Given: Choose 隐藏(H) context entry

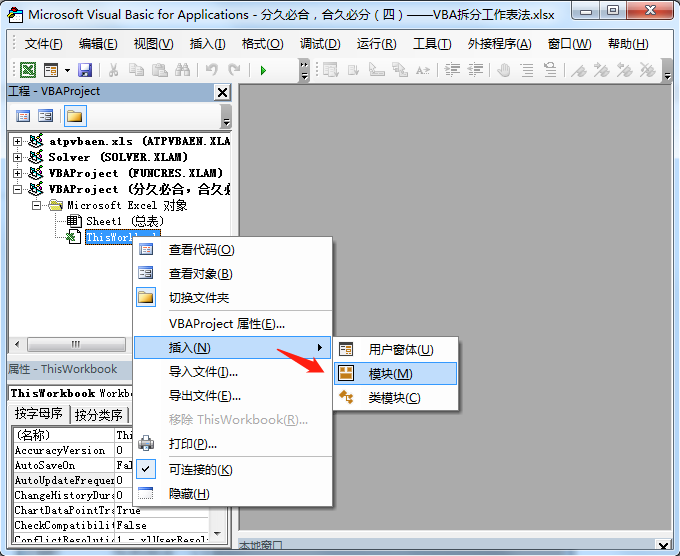Looking at the screenshot, I should coord(233,494).
